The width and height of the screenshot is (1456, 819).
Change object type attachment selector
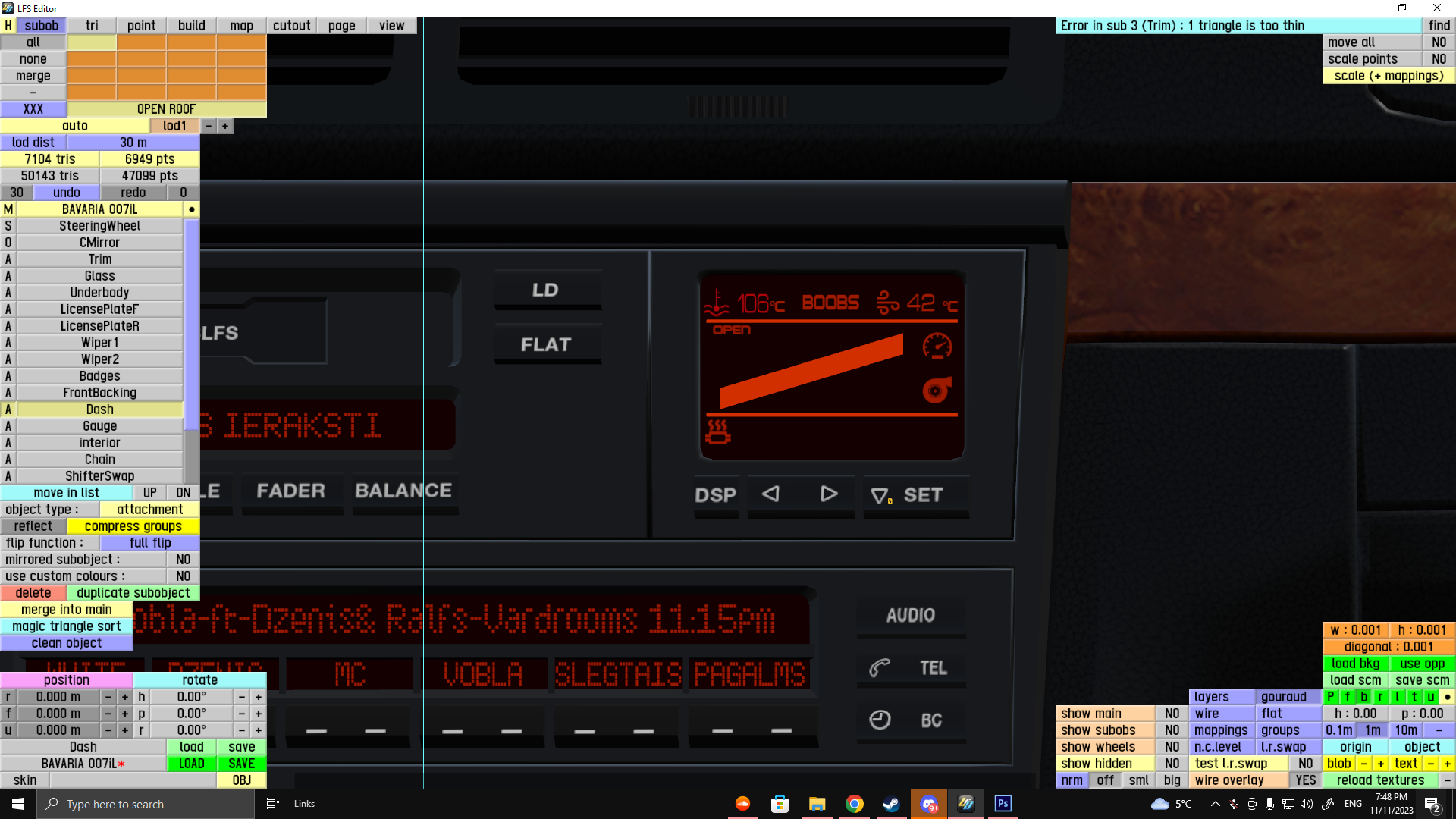point(149,510)
